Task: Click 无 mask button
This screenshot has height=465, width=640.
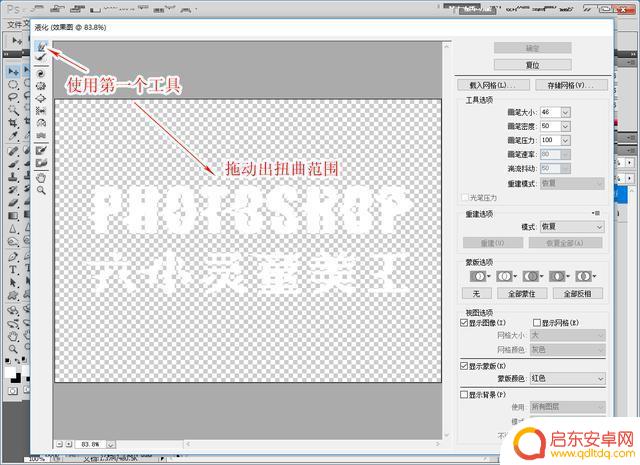Action: click(476, 293)
